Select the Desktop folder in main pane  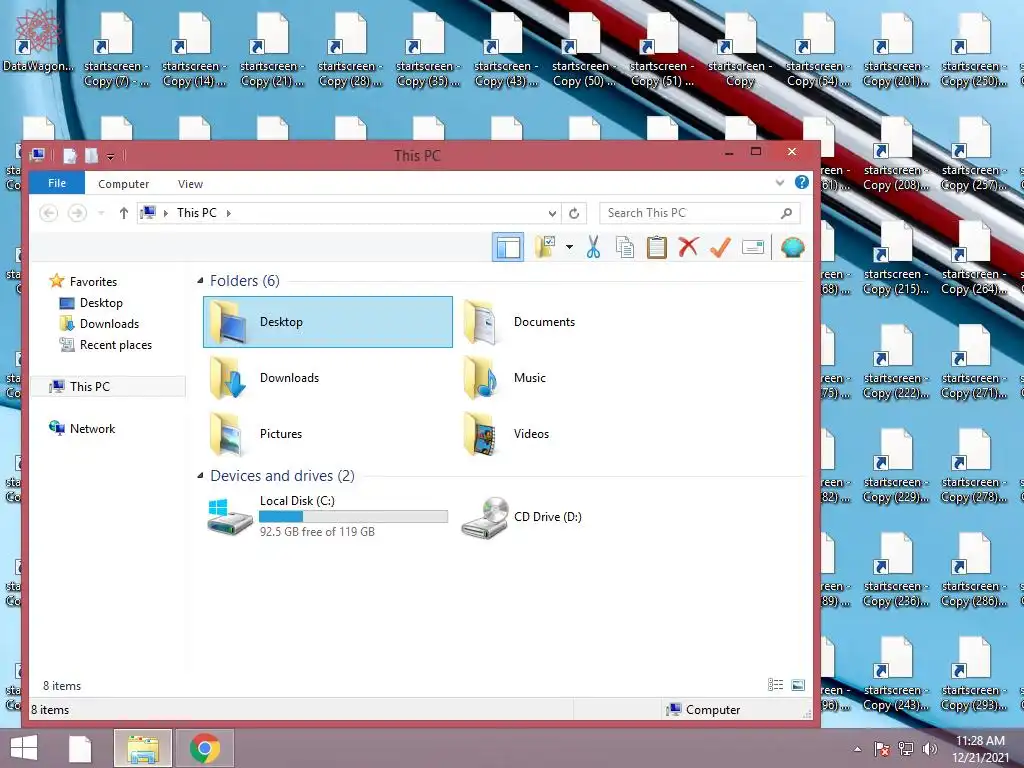[x=327, y=322]
